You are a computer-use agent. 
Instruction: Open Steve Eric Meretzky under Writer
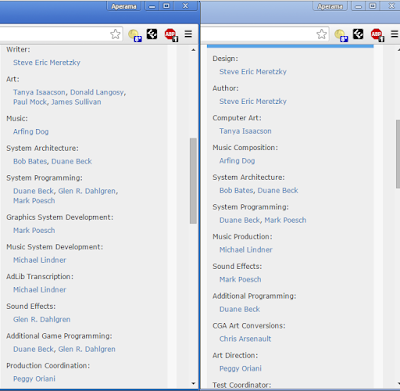point(47,63)
